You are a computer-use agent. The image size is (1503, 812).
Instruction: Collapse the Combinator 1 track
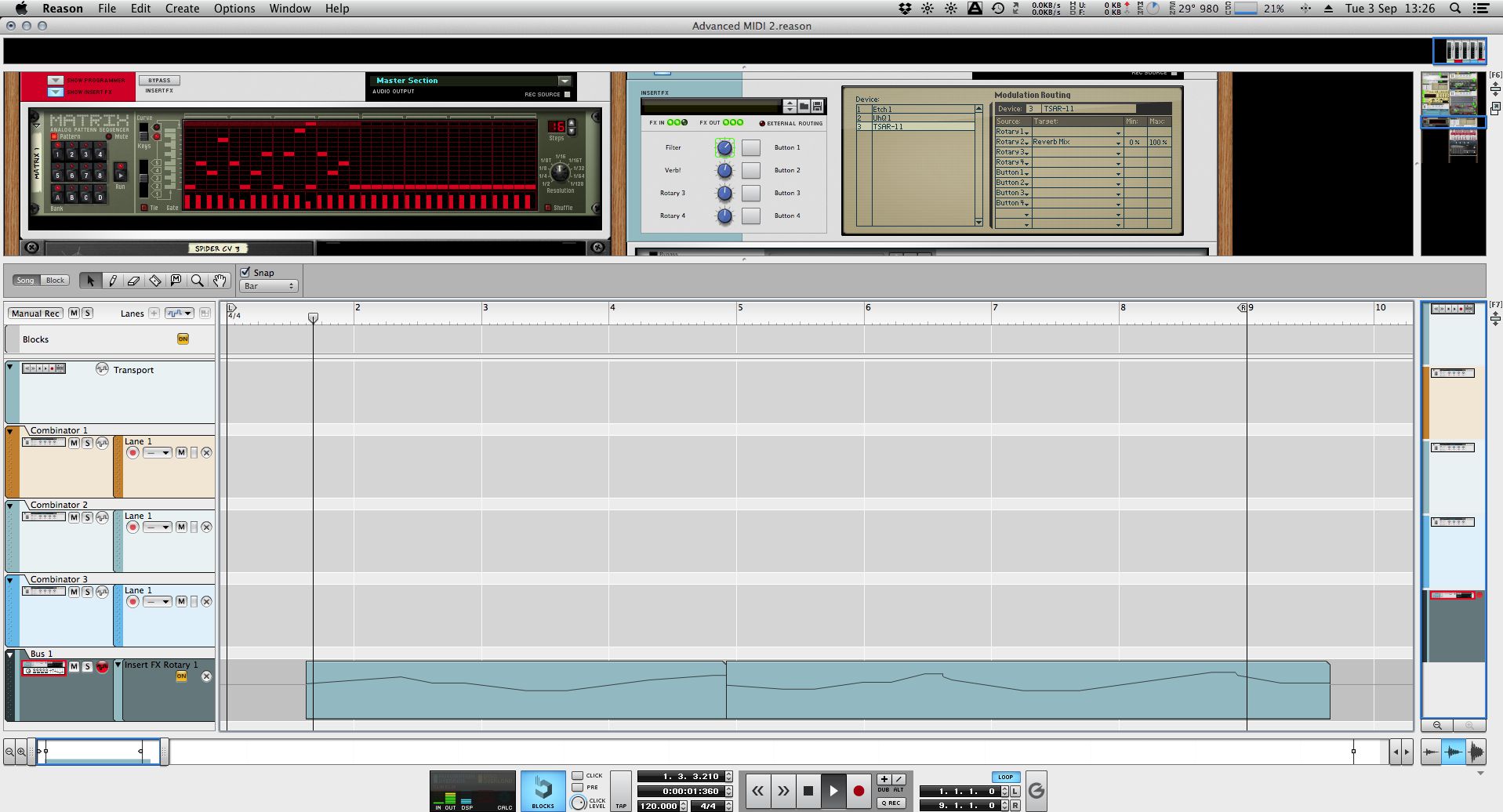10,431
